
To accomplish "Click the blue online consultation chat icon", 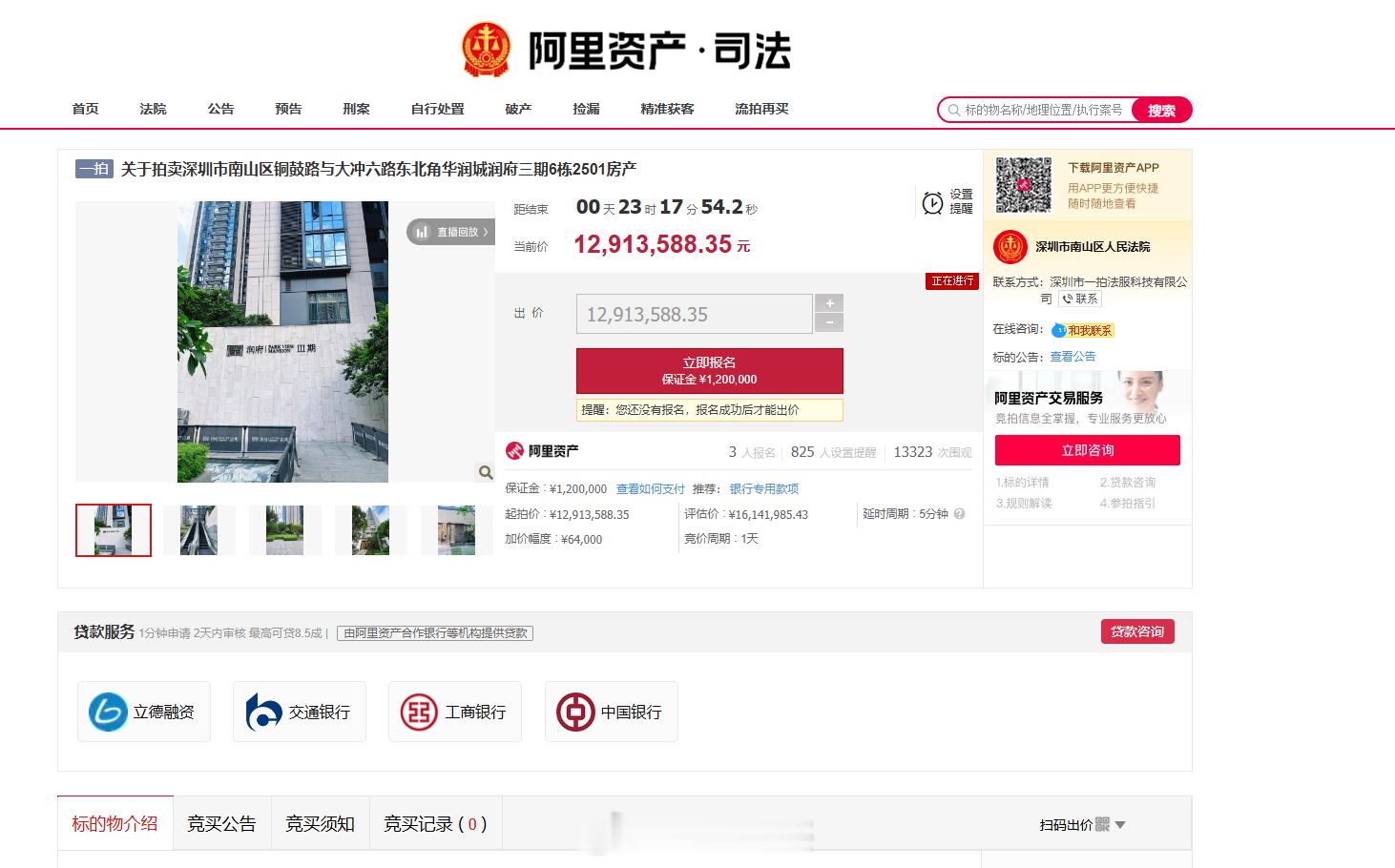I will point(1059,331).
